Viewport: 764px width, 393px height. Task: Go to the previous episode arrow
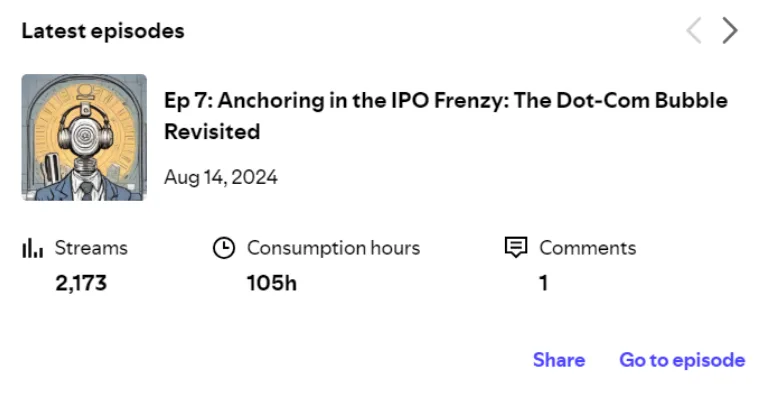[694, 31]
